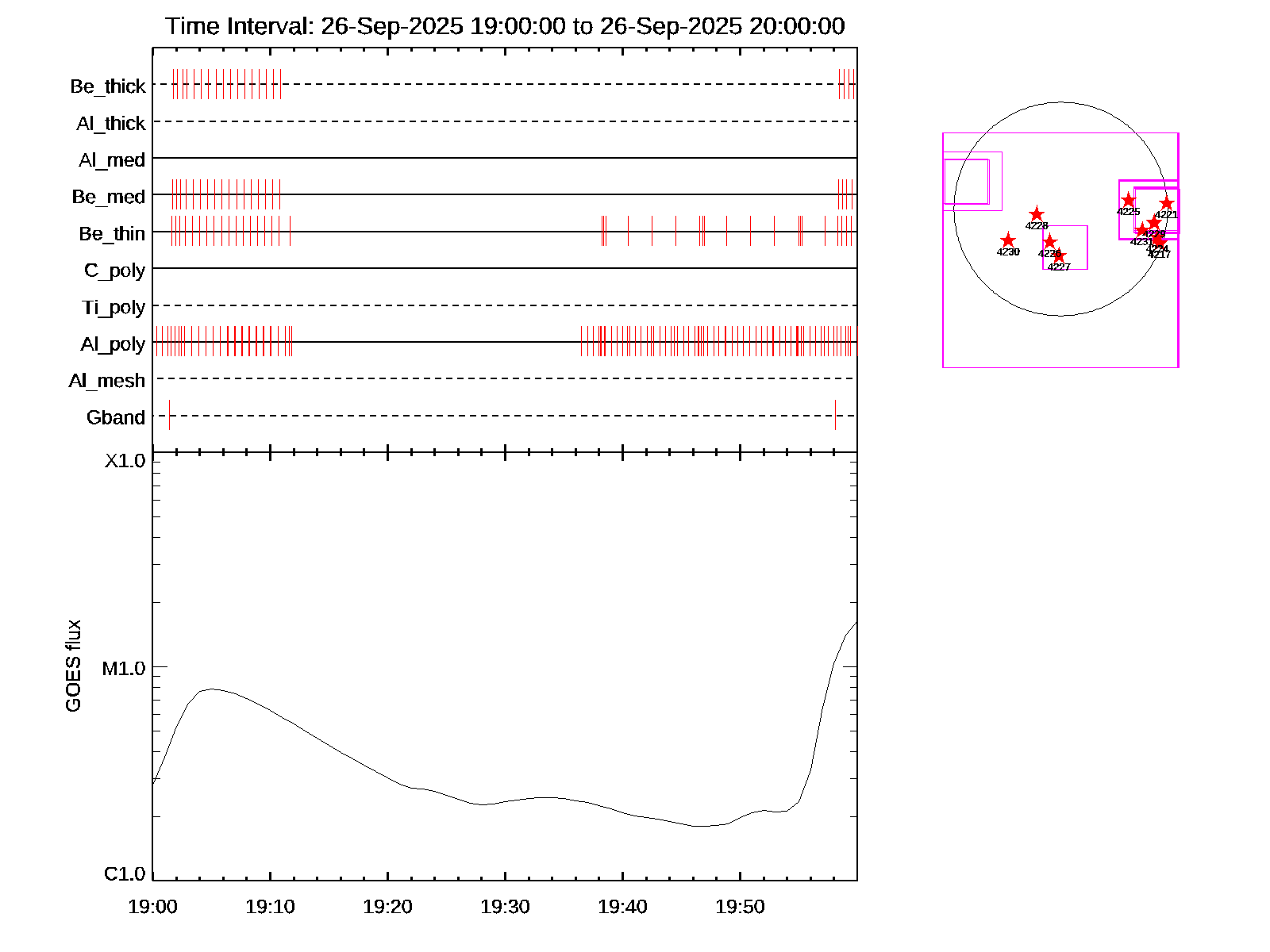This screenshot has width=1270, height=952.
Task: Click the star marker for region 4225
Action: pyautogui.click(x=1128, y=200)
